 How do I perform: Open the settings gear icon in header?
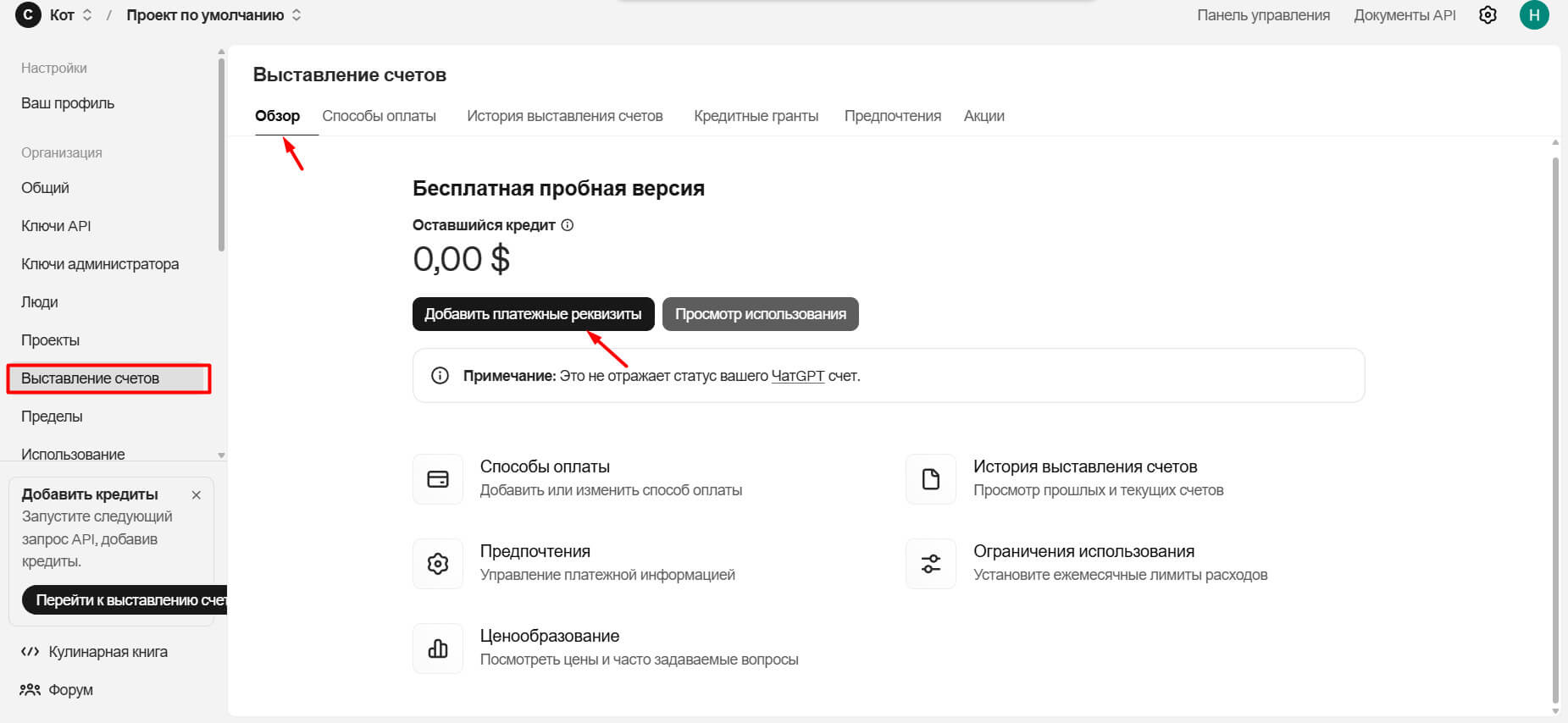(x=1488, y=15)
